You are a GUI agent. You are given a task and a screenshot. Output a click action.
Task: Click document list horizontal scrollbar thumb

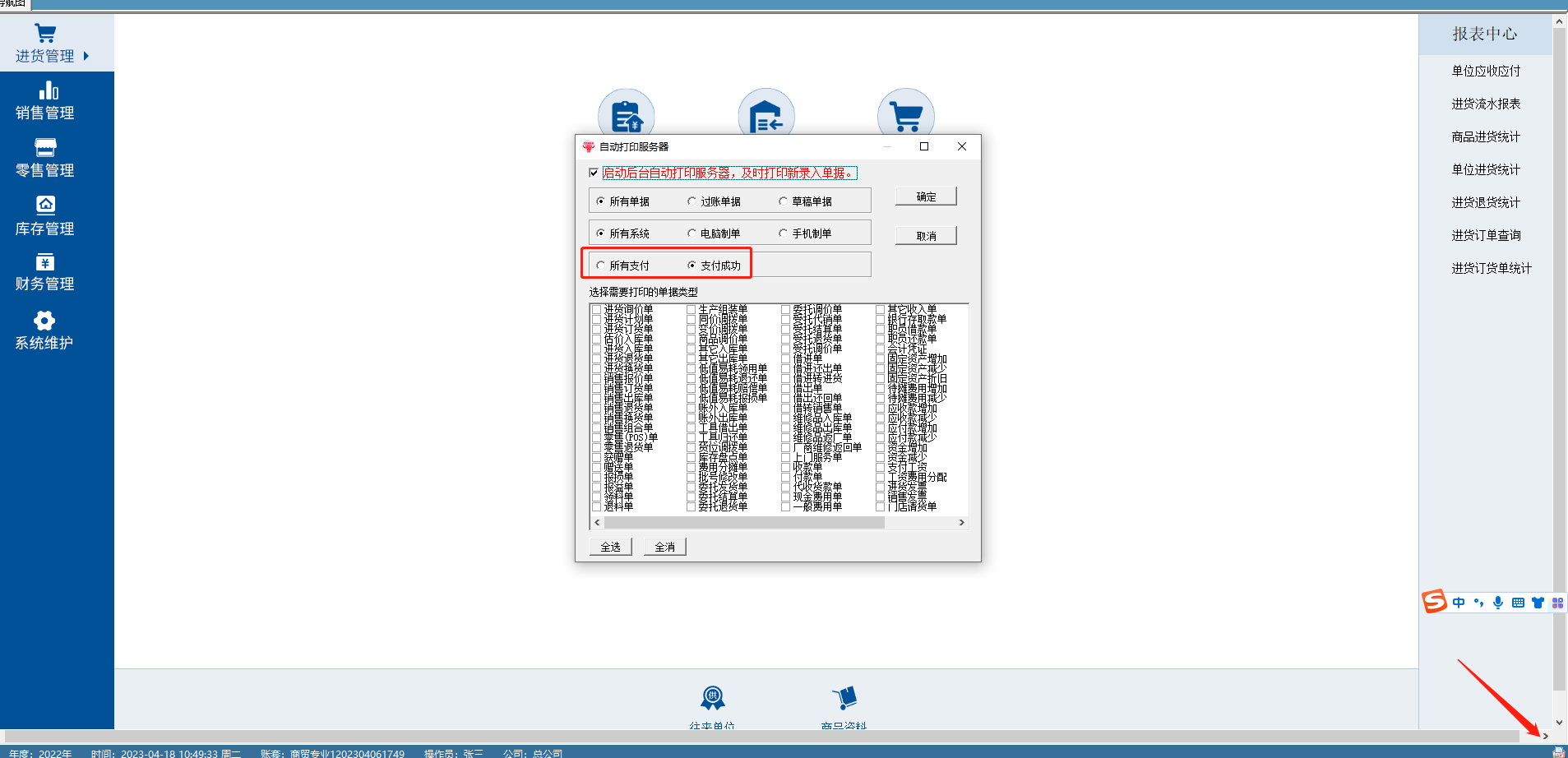pos(744,523)
